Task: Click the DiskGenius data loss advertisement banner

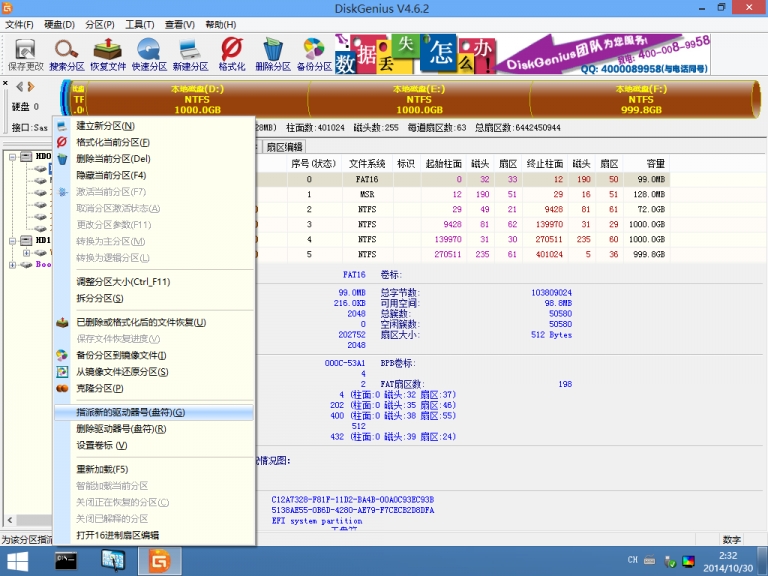Action: [x=522, y=54]
